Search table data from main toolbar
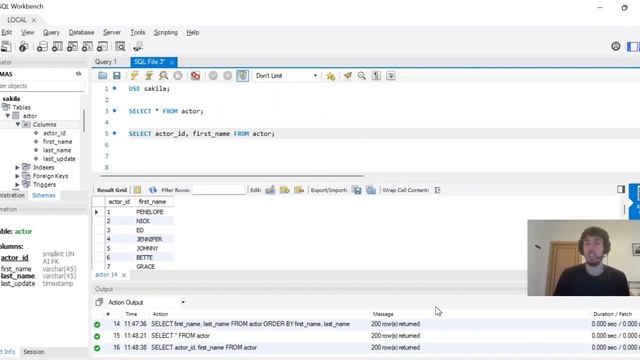 point(120,47)
